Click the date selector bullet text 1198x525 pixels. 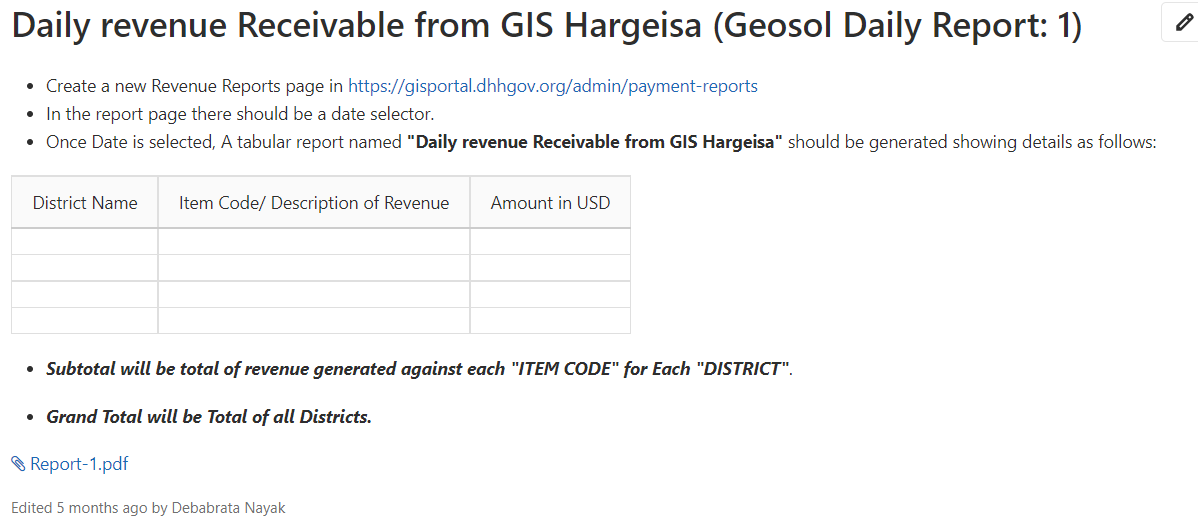point(240,115)
